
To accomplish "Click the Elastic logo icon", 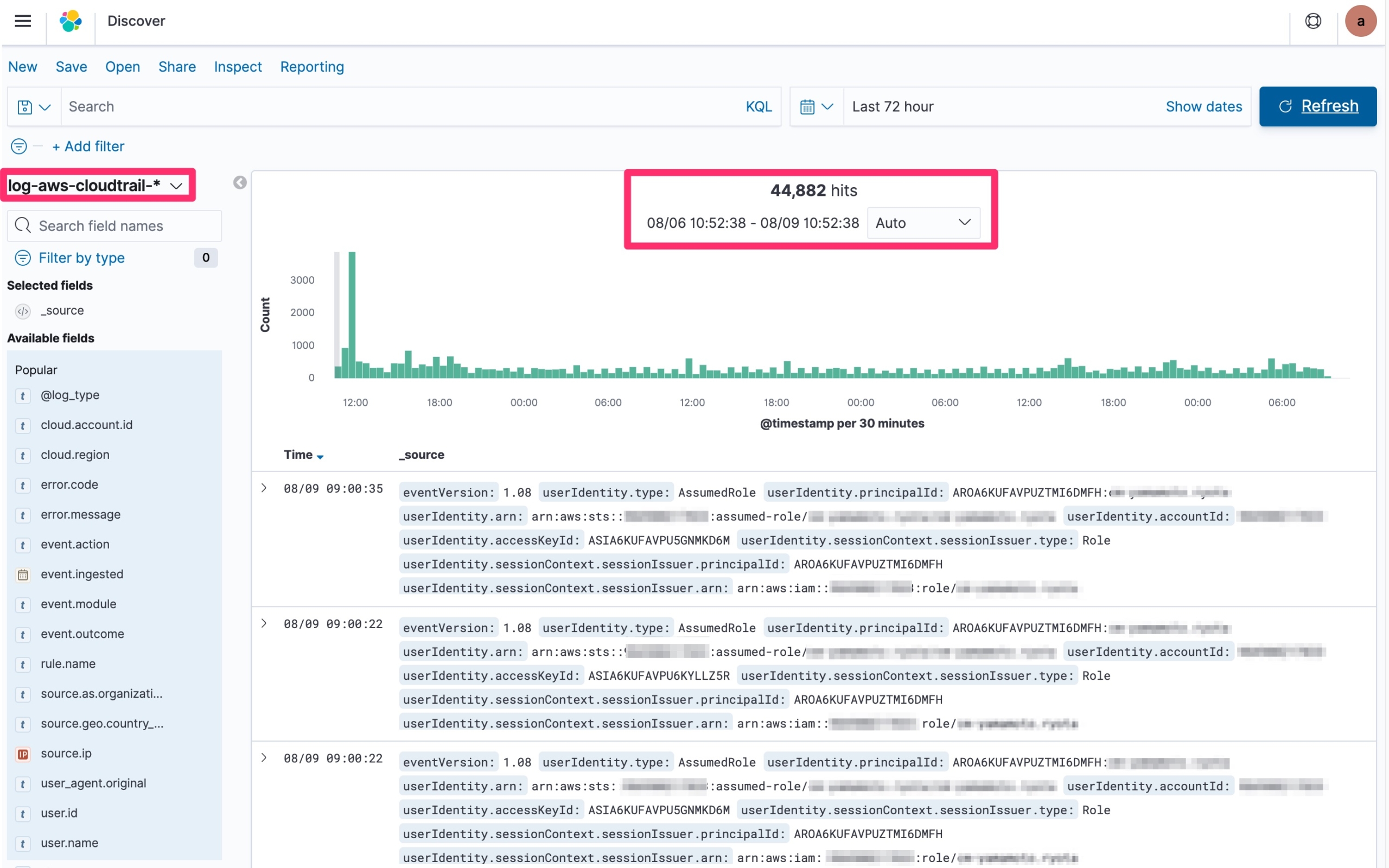I will click(x=71, y=21).
